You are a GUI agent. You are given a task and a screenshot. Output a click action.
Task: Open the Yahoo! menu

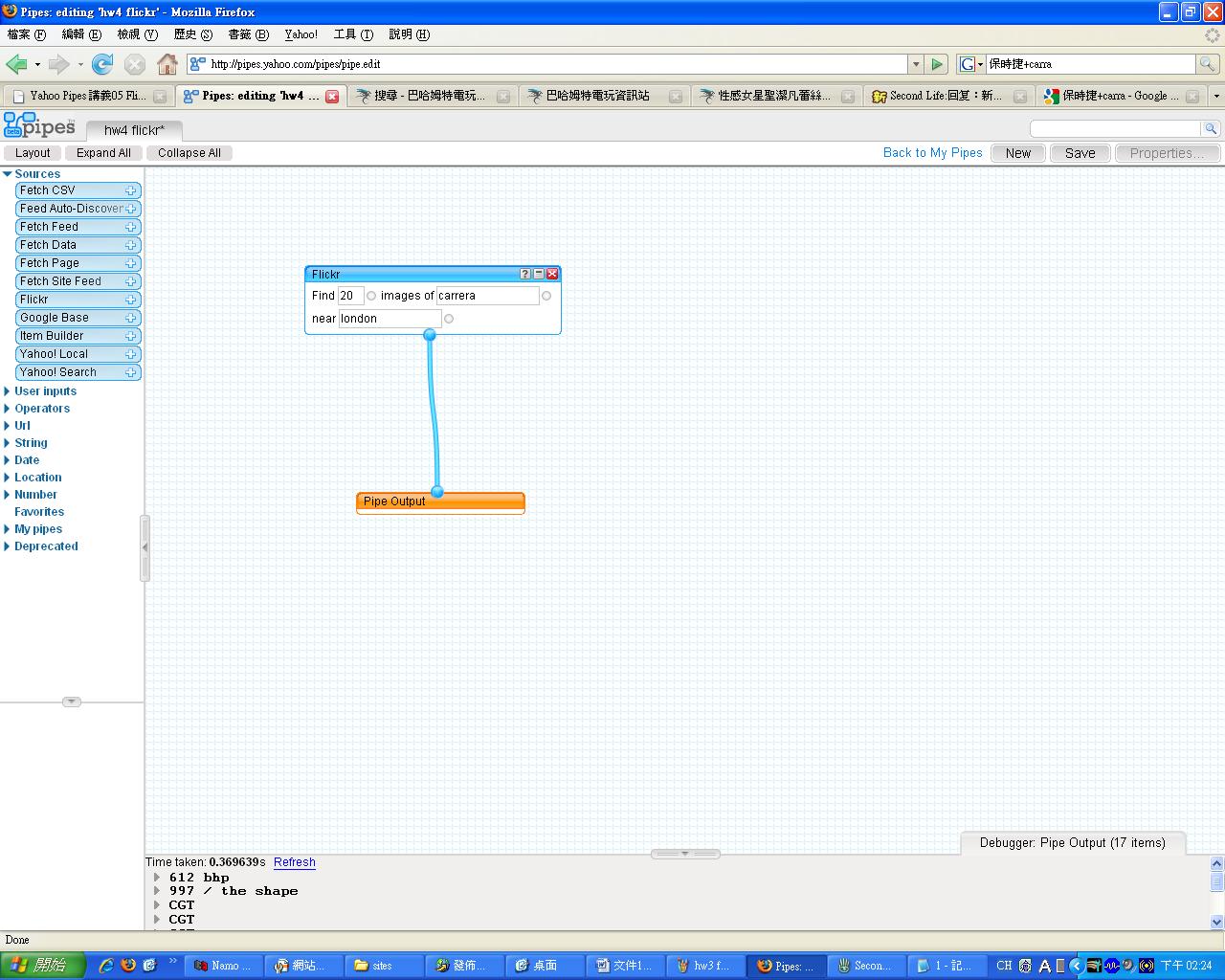click(301, 34)
